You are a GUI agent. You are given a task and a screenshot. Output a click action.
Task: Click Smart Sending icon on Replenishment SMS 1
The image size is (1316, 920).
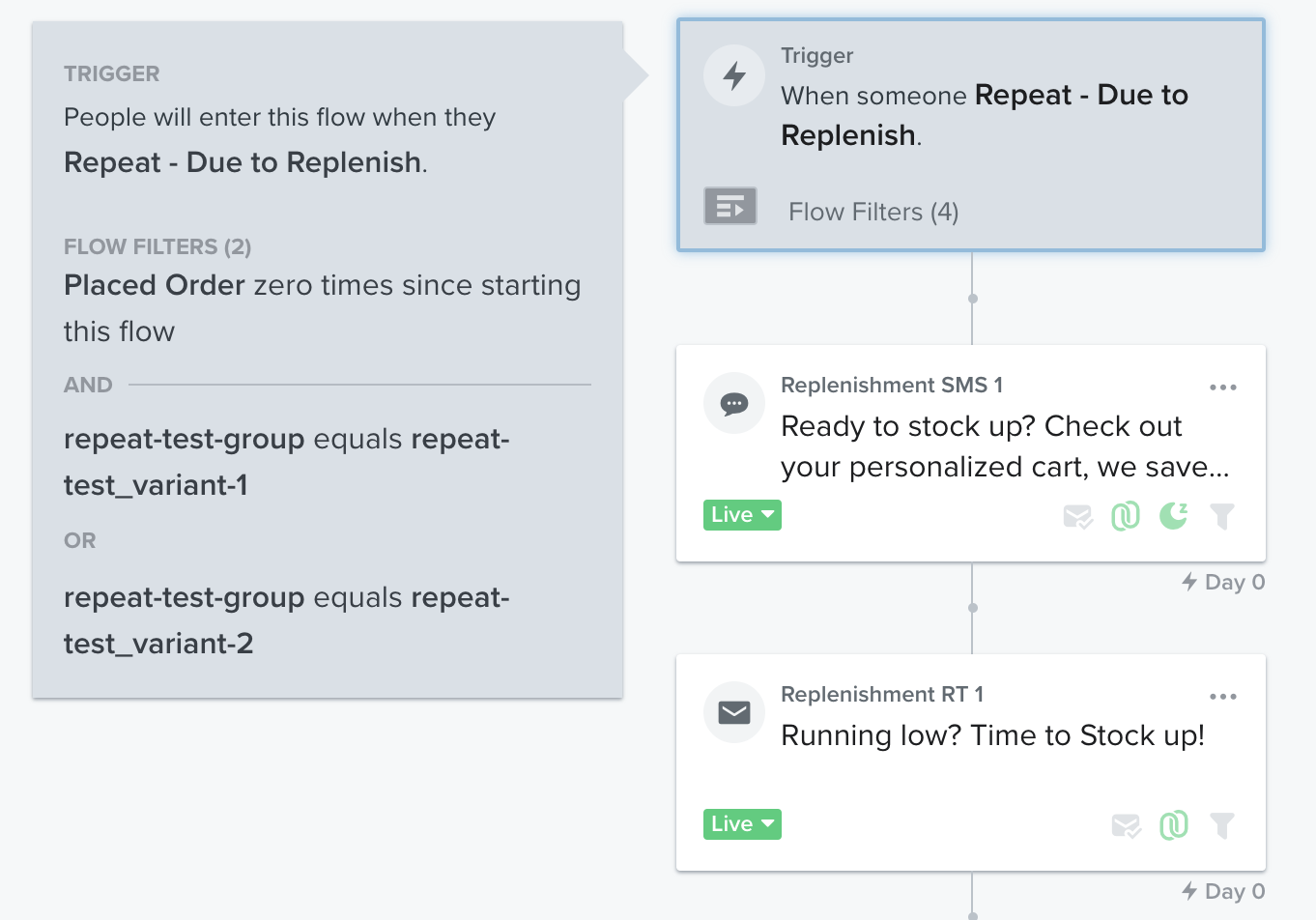coord(1077,517)
